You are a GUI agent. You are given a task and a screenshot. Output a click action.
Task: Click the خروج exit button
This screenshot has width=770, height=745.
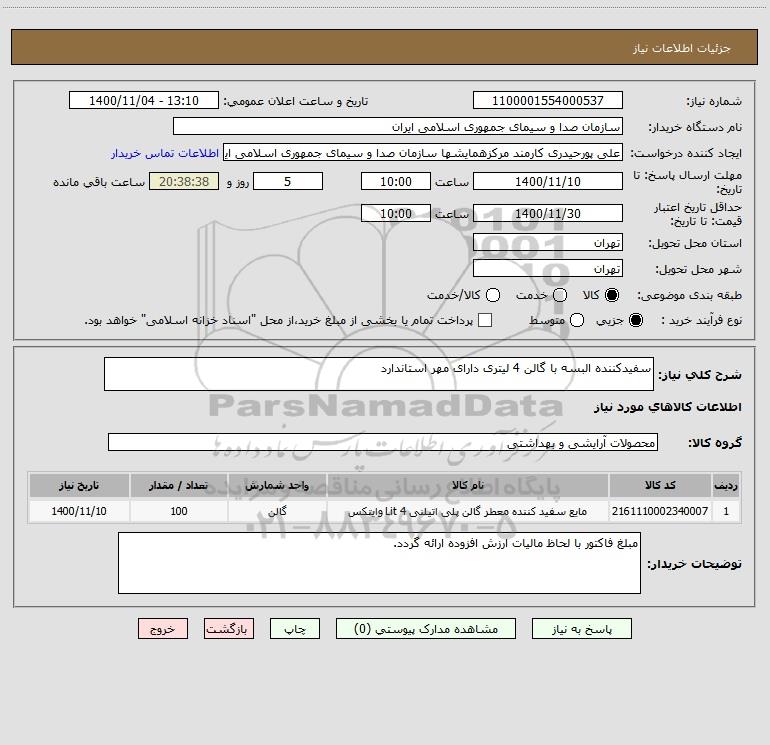coord(163,629)
